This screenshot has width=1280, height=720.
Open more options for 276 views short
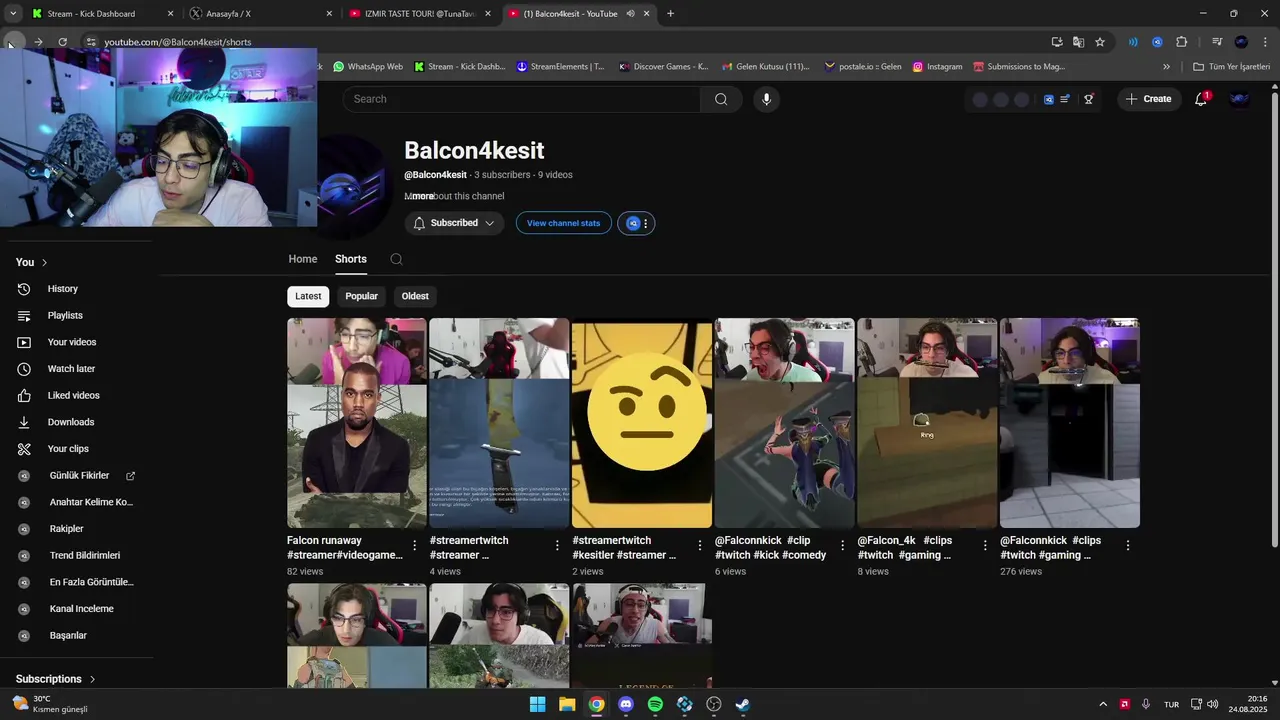tap(1127, 545)
